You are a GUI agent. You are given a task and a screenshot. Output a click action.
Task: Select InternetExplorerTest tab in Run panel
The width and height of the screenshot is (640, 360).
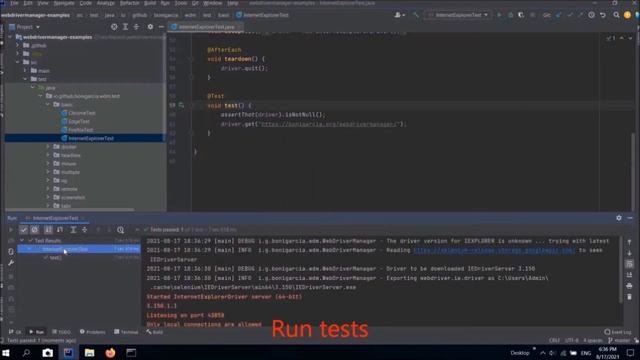pos(55,218)
